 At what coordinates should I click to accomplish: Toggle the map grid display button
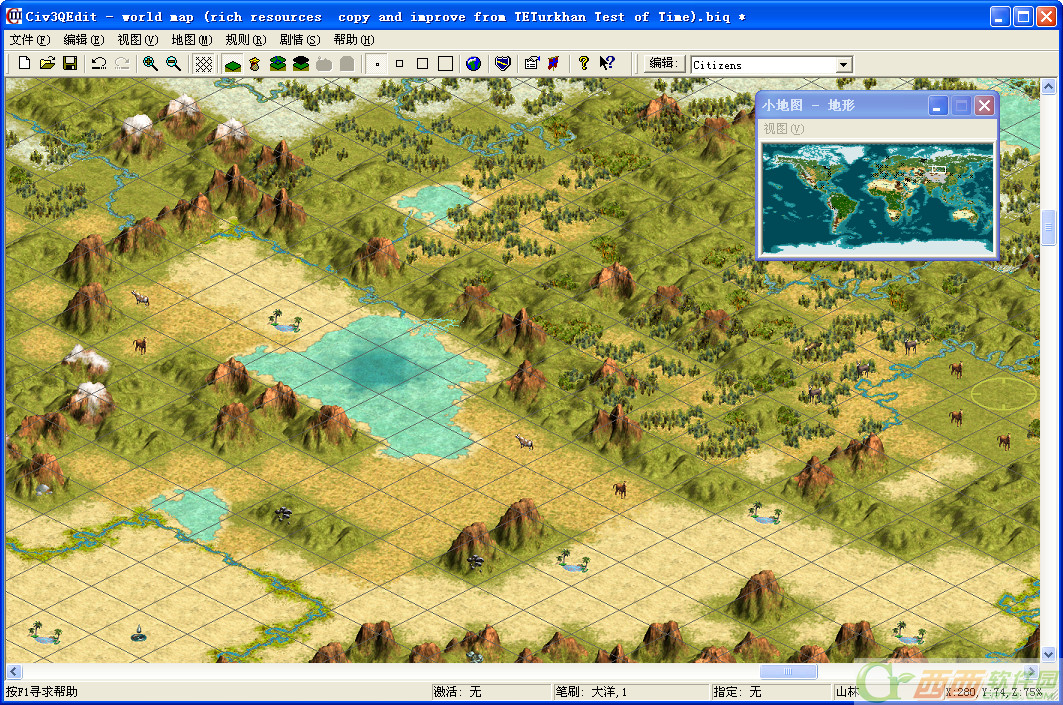tap(203, 63)
